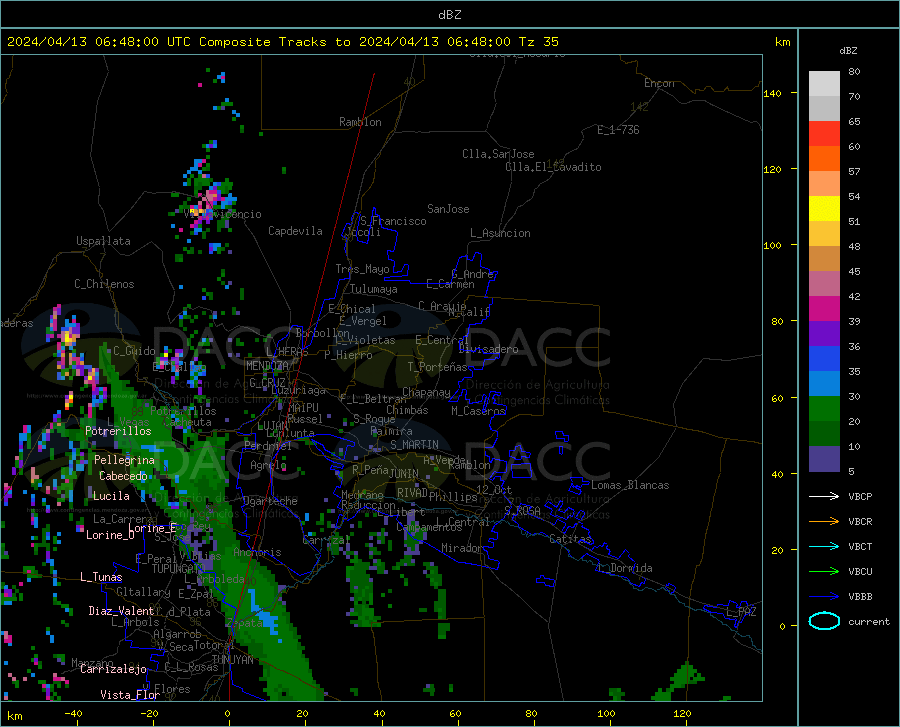Click the E_1-736 label
This screenshot has width=900, height=727.
pyautogui.click(x=618, y=130)
